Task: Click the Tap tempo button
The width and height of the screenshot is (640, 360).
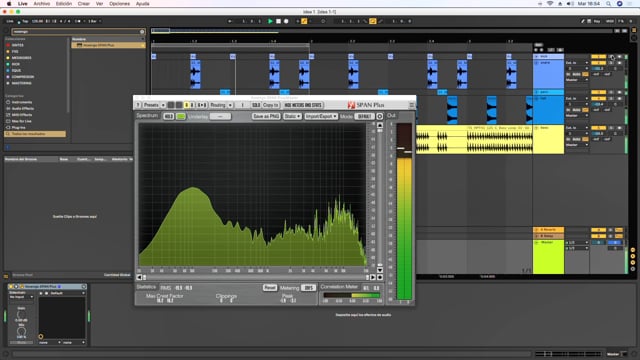Action: click(25, 21)
